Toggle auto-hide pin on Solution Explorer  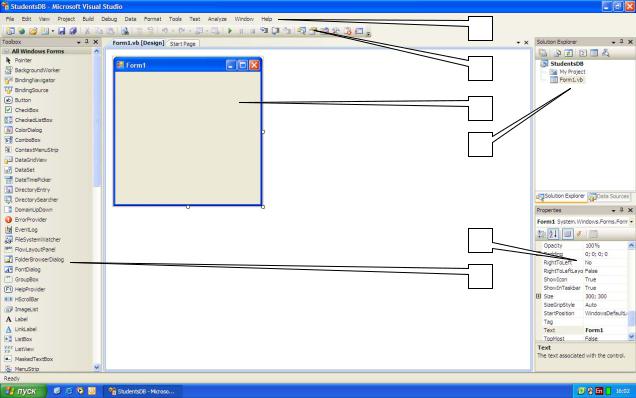click(x=621, y=42)
